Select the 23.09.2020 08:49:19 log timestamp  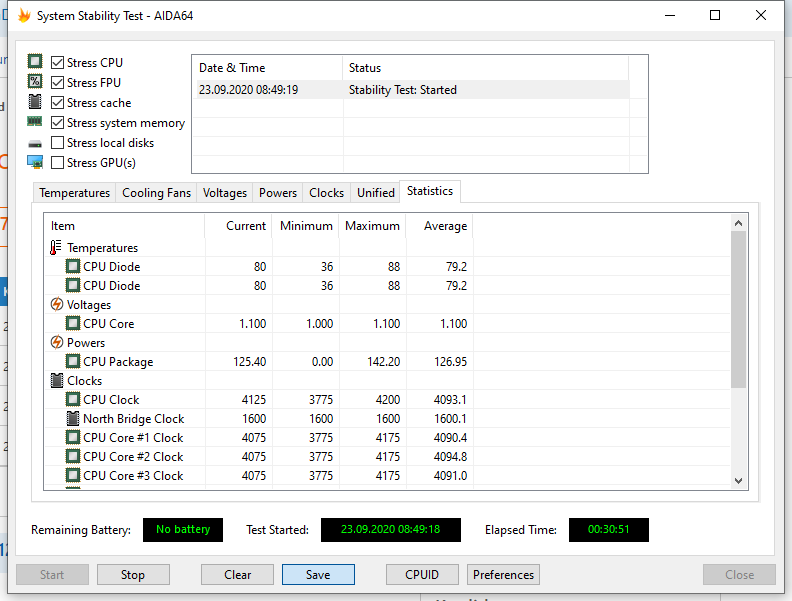[x=249, y=90]
